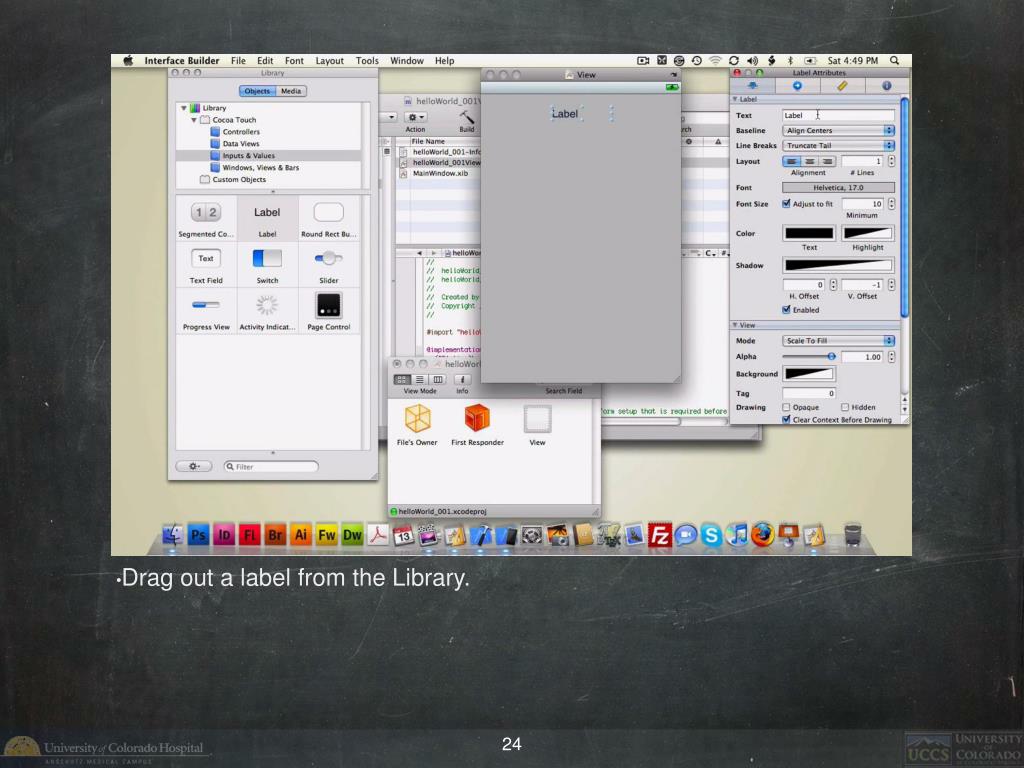Click the Library Filter search field

270,466
